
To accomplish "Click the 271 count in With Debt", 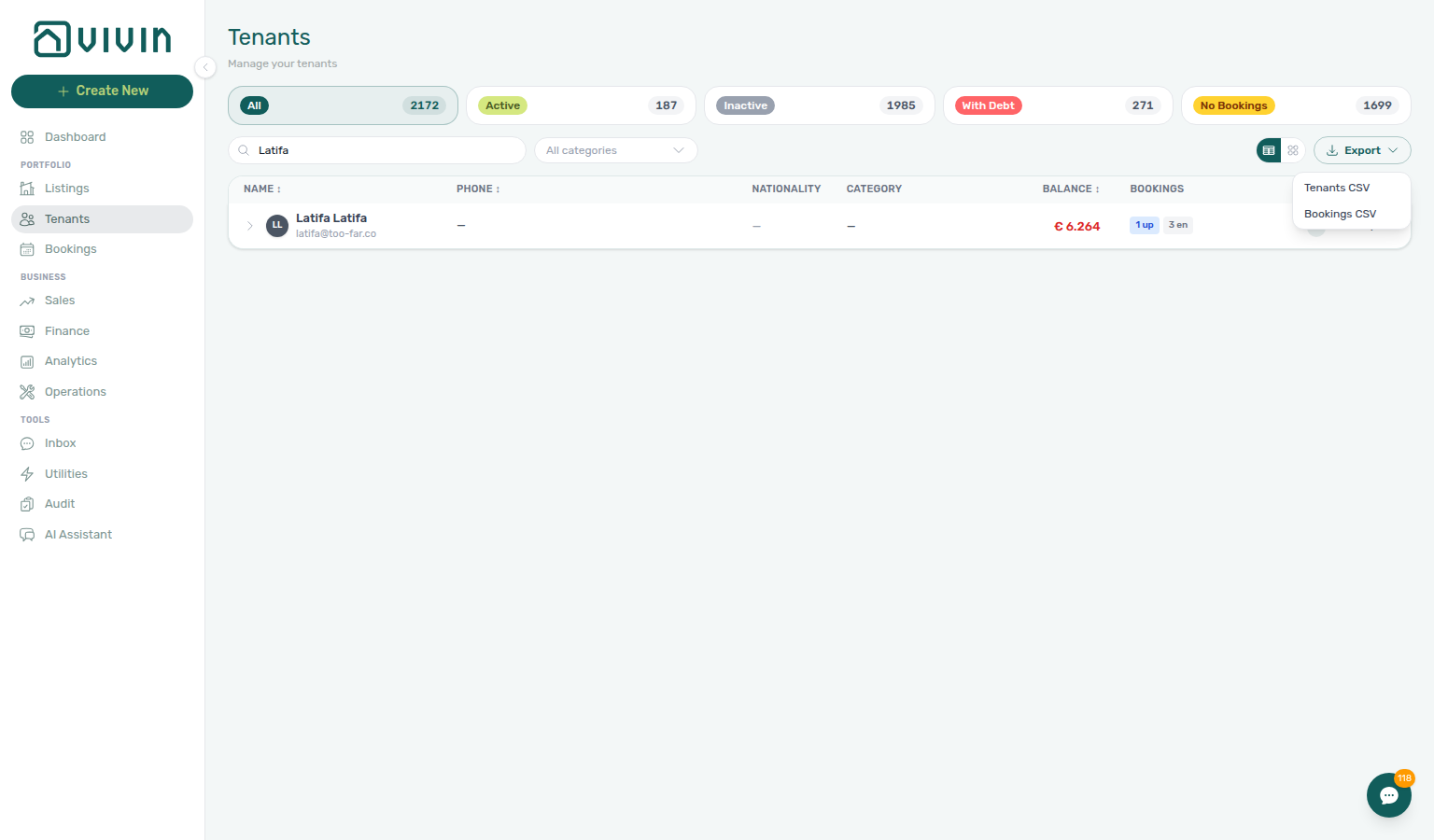I will 1143,105.
